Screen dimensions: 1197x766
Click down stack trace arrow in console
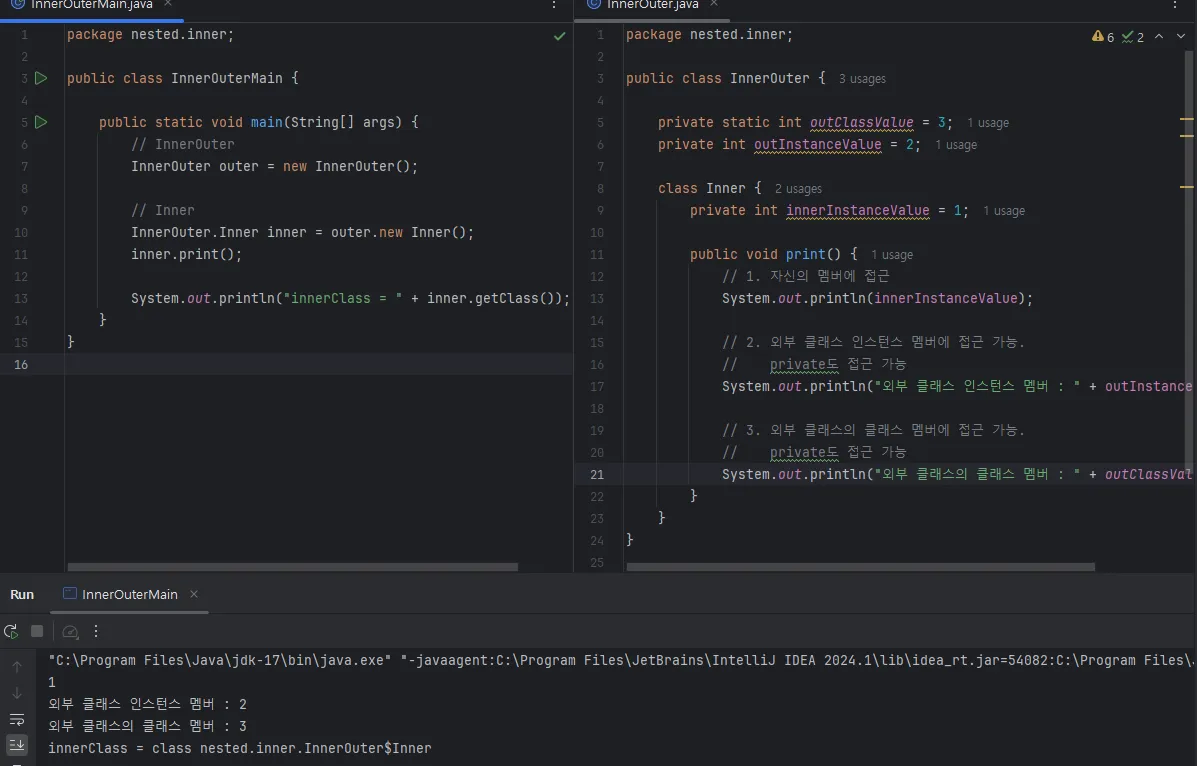[x=17, y=693]
